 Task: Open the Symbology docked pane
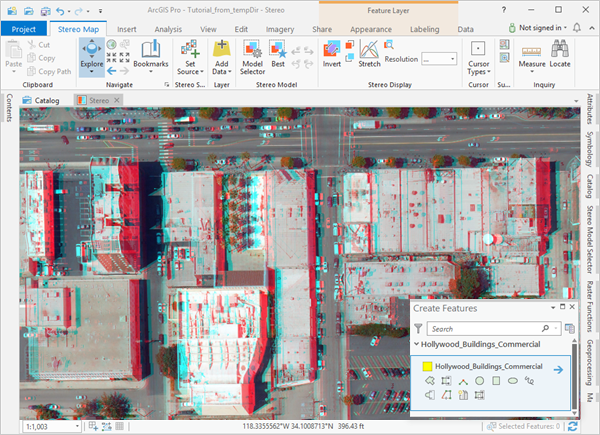[x=590, y=148]
